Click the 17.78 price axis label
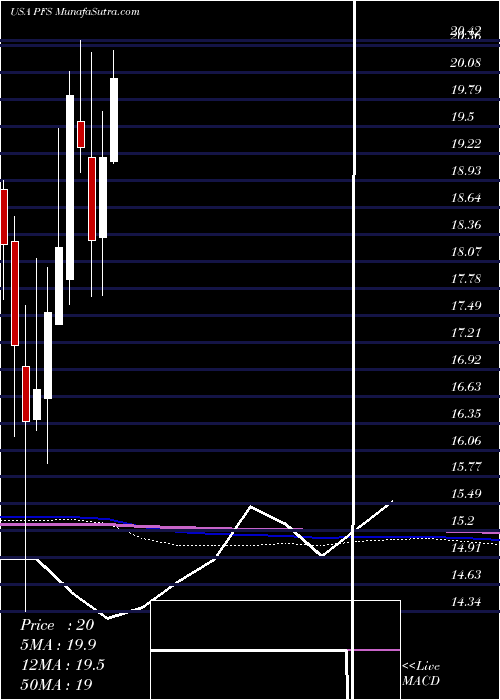 tap(466, 279)
